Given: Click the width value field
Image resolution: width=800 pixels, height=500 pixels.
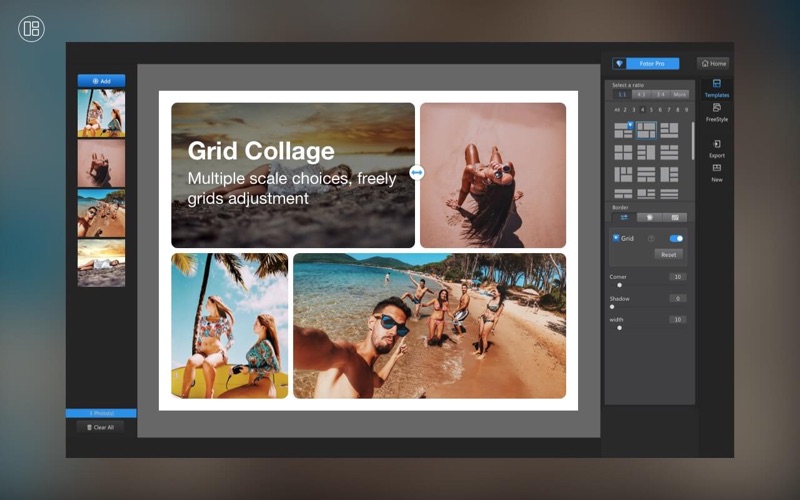Looking at the screenshot, I should pyautogui.click(x=678, y=319).
